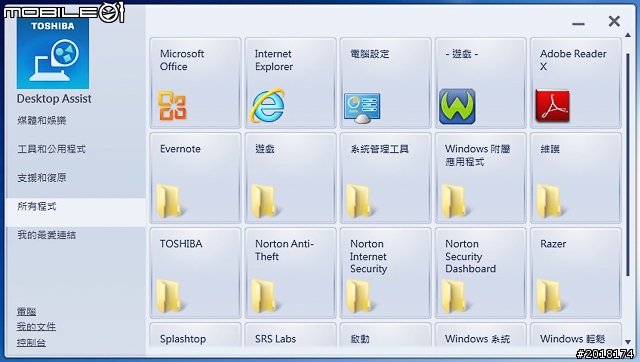Open the 我的文件 link
Screen dimensions: 640x362
[36, 326]
